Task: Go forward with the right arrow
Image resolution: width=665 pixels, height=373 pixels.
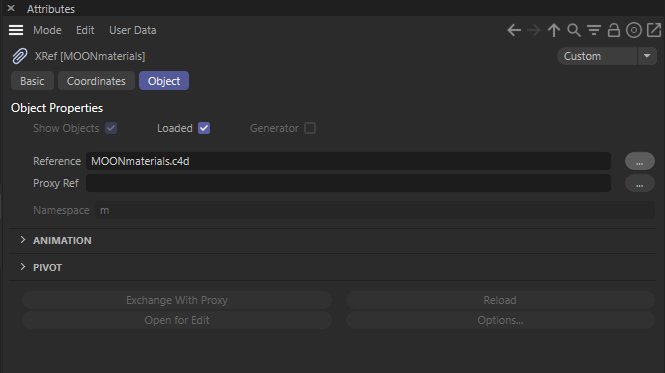Action: [534, 30]
